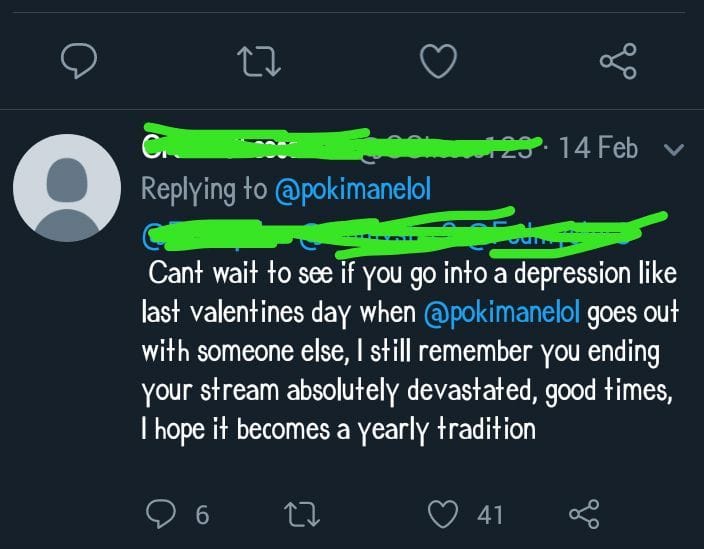The image size is (704, 549).
Task: Expand the chevron menu beside 14 Feb
Action: pyautogui.click(x=673, y=150)
